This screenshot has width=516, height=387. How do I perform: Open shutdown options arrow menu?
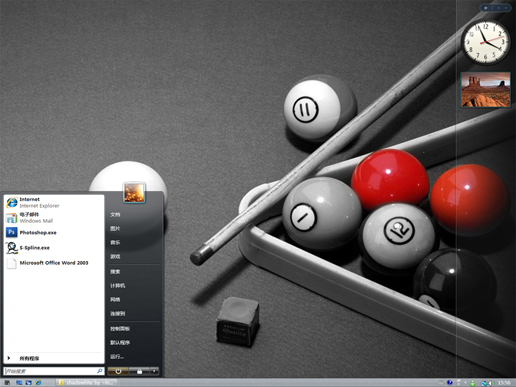pos(154,371)
